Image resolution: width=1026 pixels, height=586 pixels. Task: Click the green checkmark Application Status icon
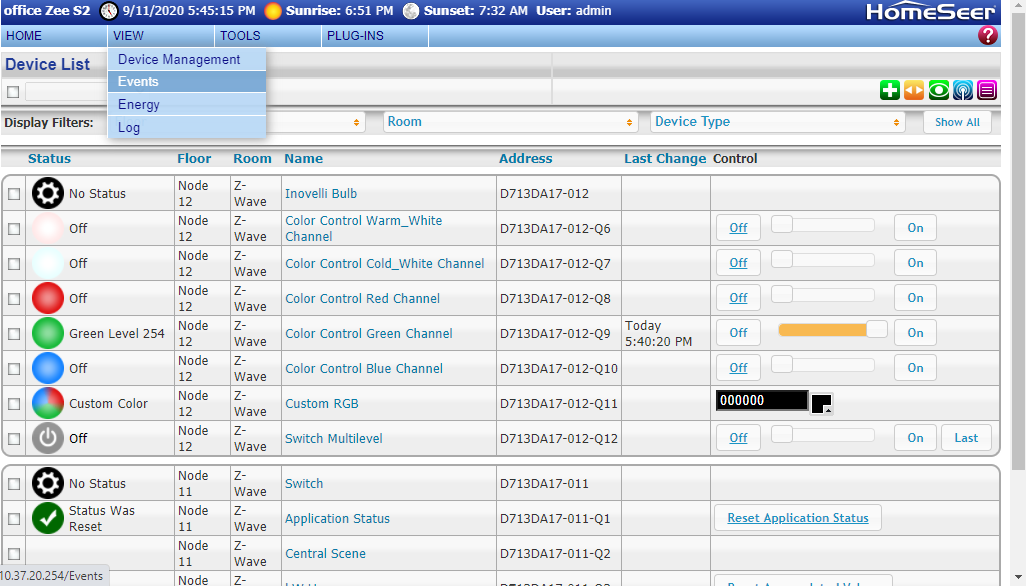[48, 518]
